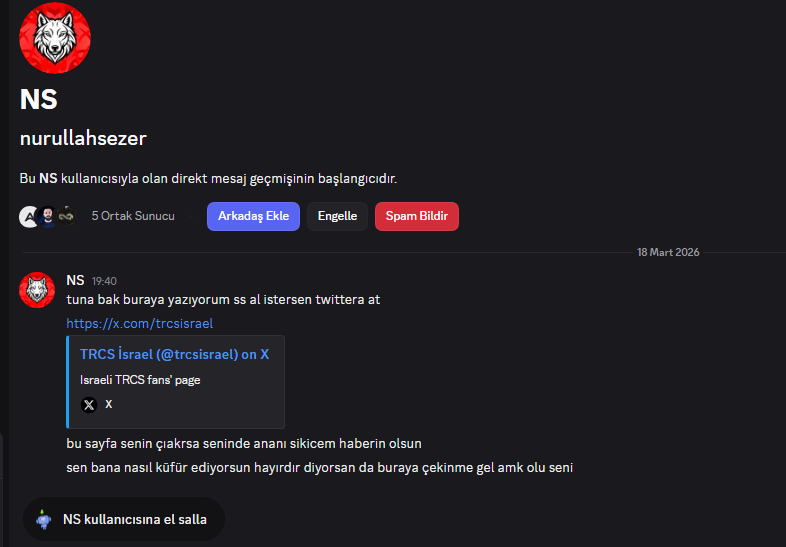This screenshot has width=786, height=547.
Task: Click the waving bot icon
Action: (44, 519)
